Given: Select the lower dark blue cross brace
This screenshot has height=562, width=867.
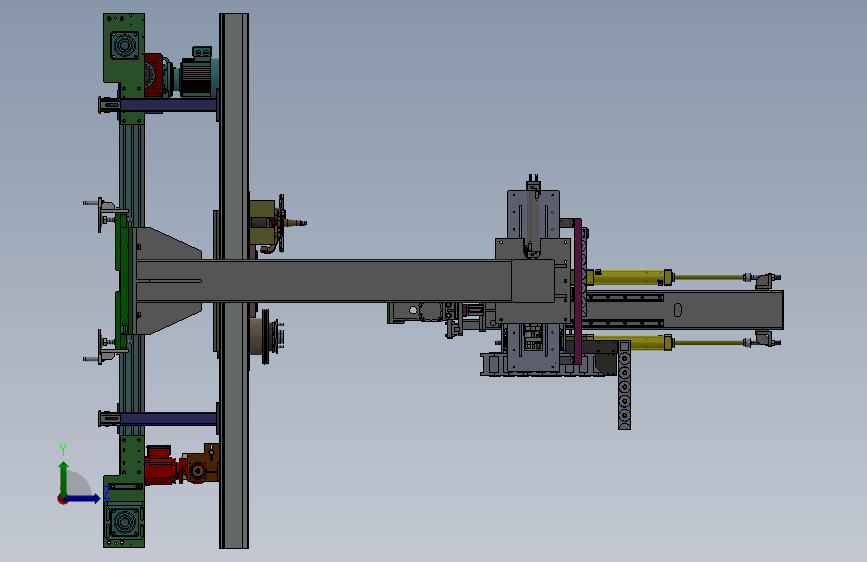Looking at the screenshot, I should click(x=168, y=418).
